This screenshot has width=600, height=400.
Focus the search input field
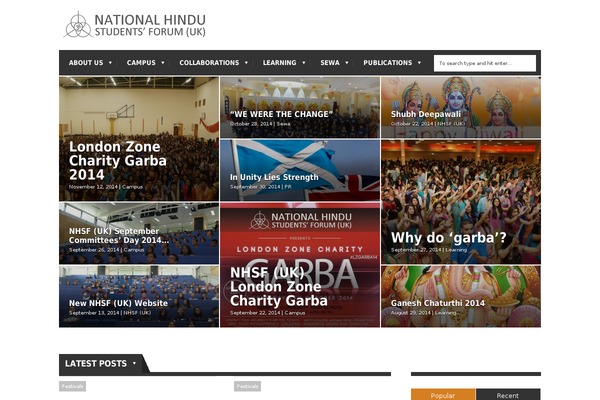click(484, 63)
